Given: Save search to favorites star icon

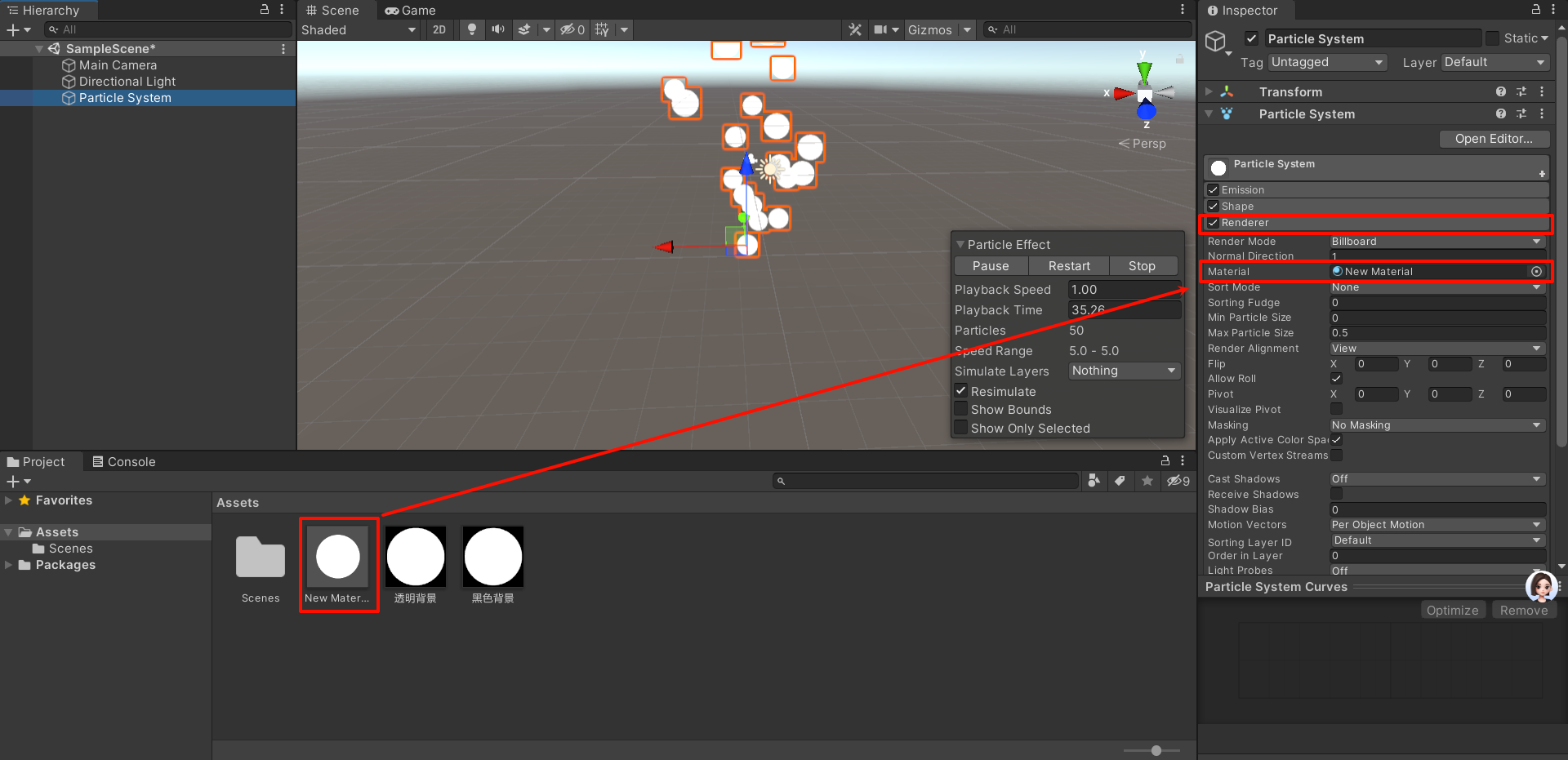Looking at the screenshot, I should point(1147,481).
